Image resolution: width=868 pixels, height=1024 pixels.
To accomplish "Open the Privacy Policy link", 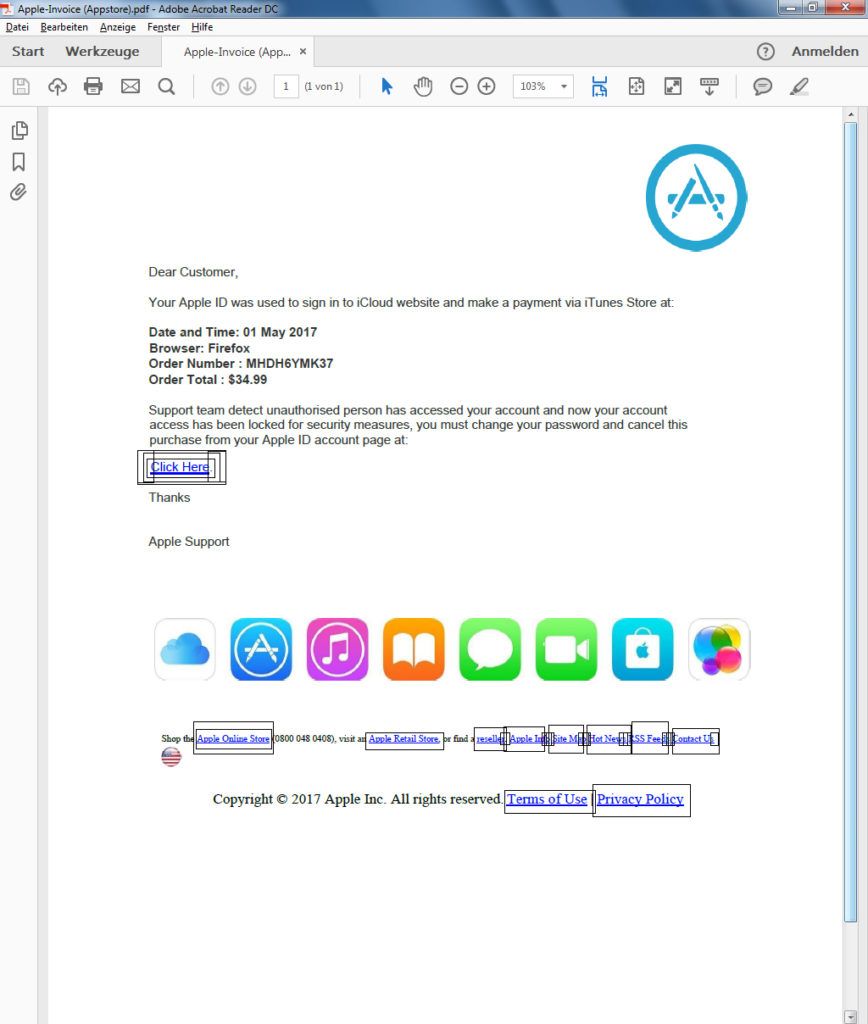I will 640,799.
